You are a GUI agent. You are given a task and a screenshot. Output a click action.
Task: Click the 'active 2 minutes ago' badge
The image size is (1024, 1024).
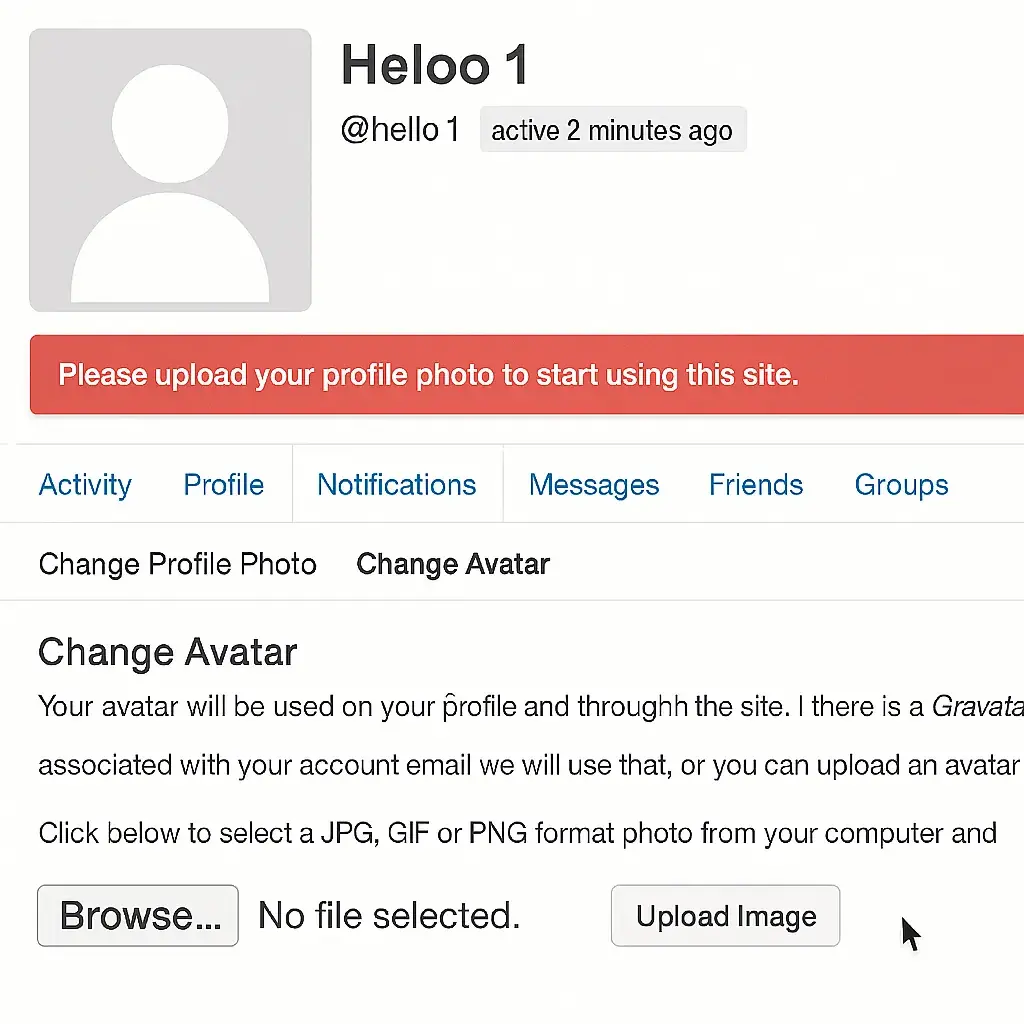pyautogui.click(x=613, y=130)
